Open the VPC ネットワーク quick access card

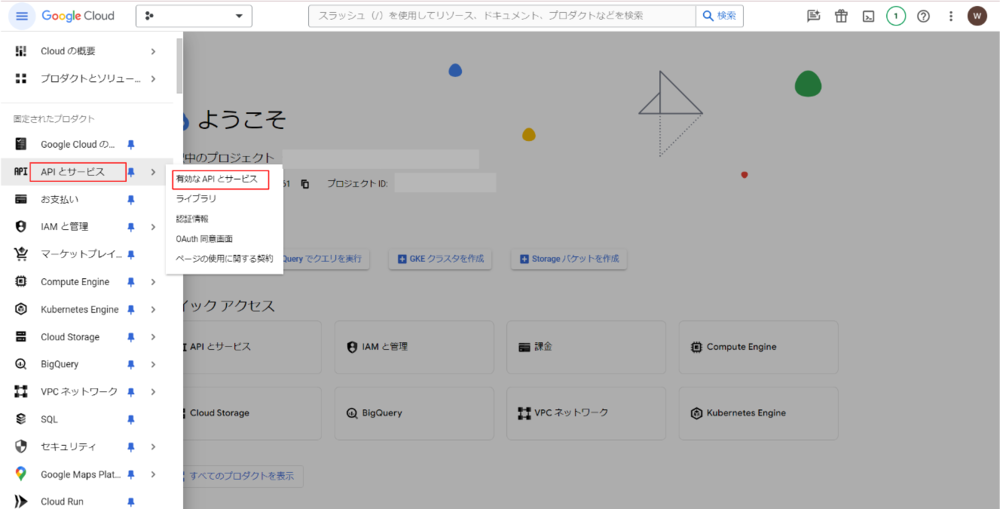pos(586,413)
